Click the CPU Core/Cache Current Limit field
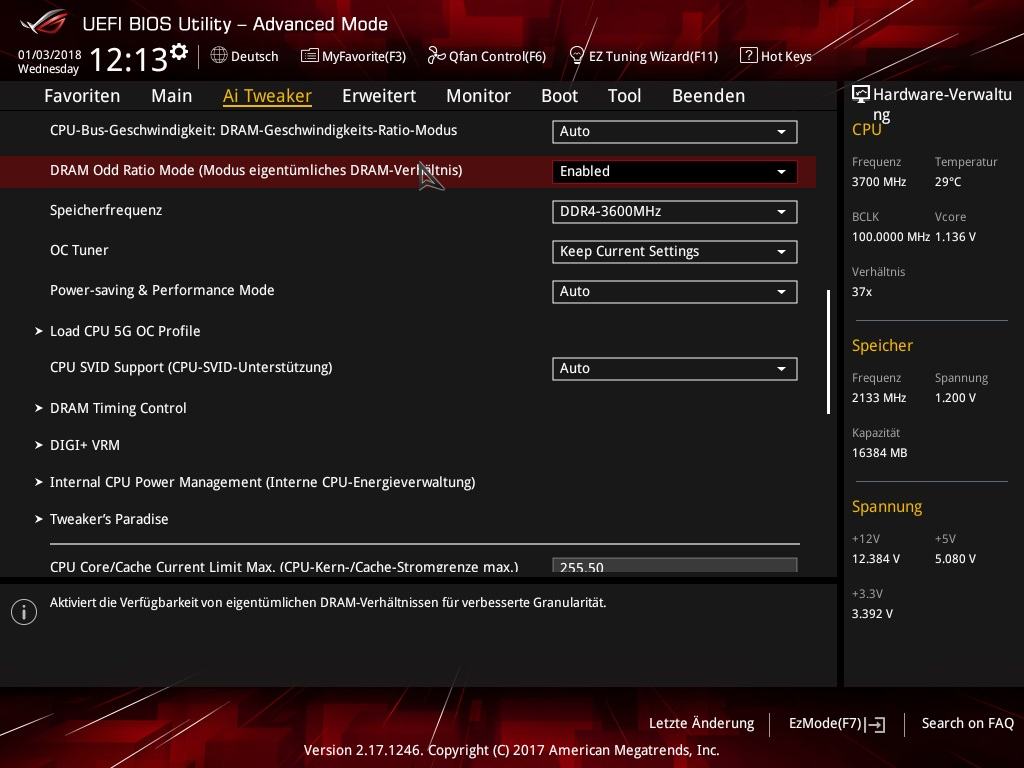This screenshot has width=1024, height=768. pyautogui.click(x=675, y=566)
